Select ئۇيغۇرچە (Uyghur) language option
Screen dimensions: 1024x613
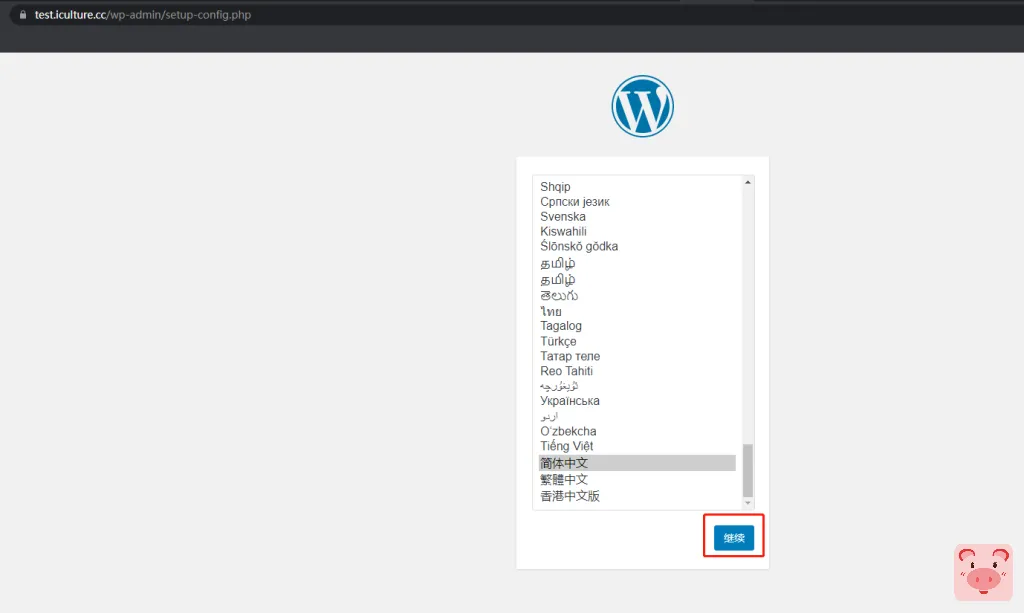pos(637,386)
